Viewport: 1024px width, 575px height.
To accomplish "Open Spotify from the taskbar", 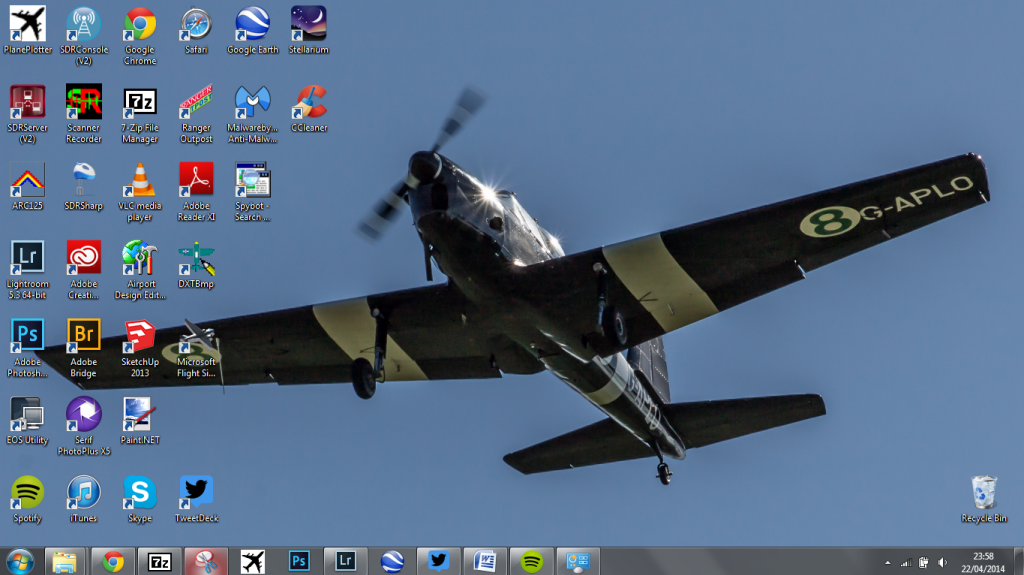I will coord(532,561).
